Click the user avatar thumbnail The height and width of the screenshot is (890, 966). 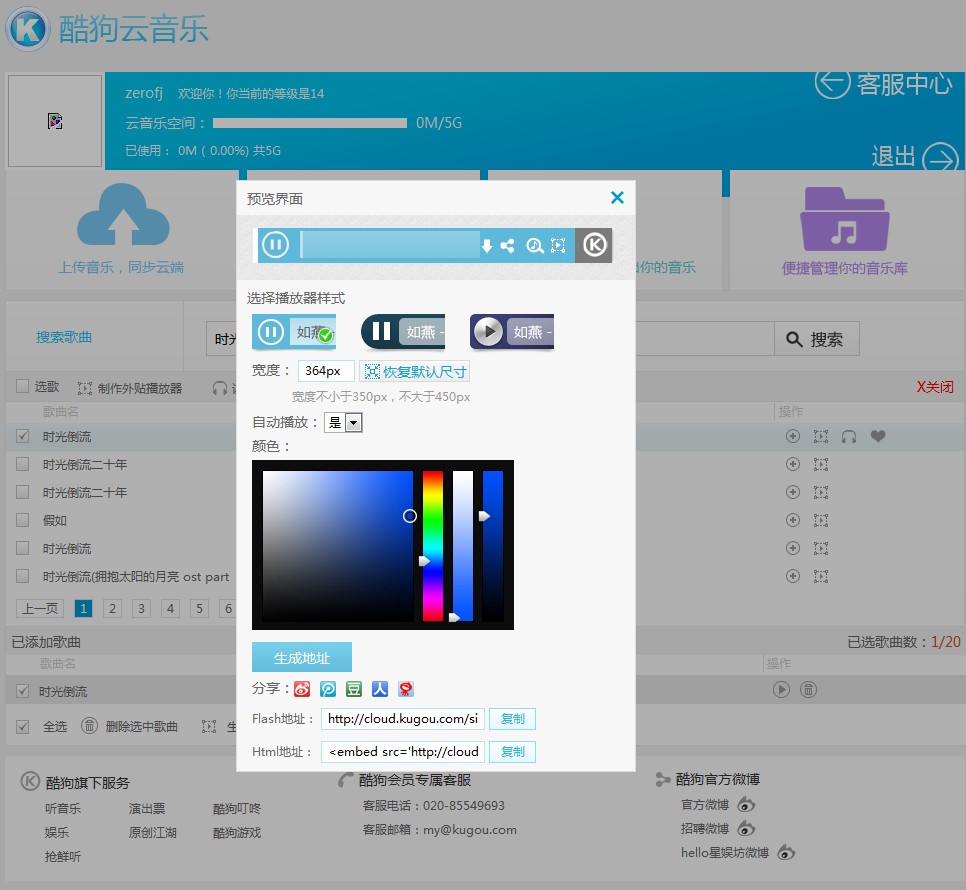pos(55,121)
